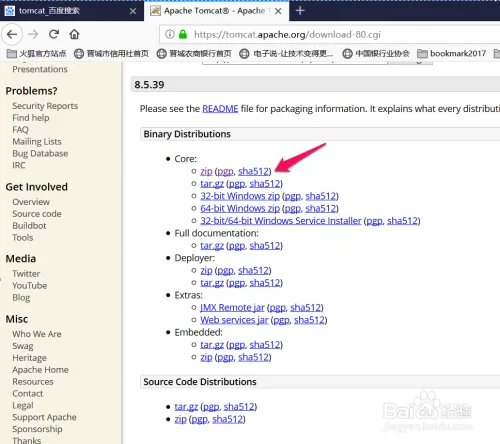Image resolution: width=500 pixels, height=444 pixels.
Task: Download Web services jar
Action: (234, 320)
